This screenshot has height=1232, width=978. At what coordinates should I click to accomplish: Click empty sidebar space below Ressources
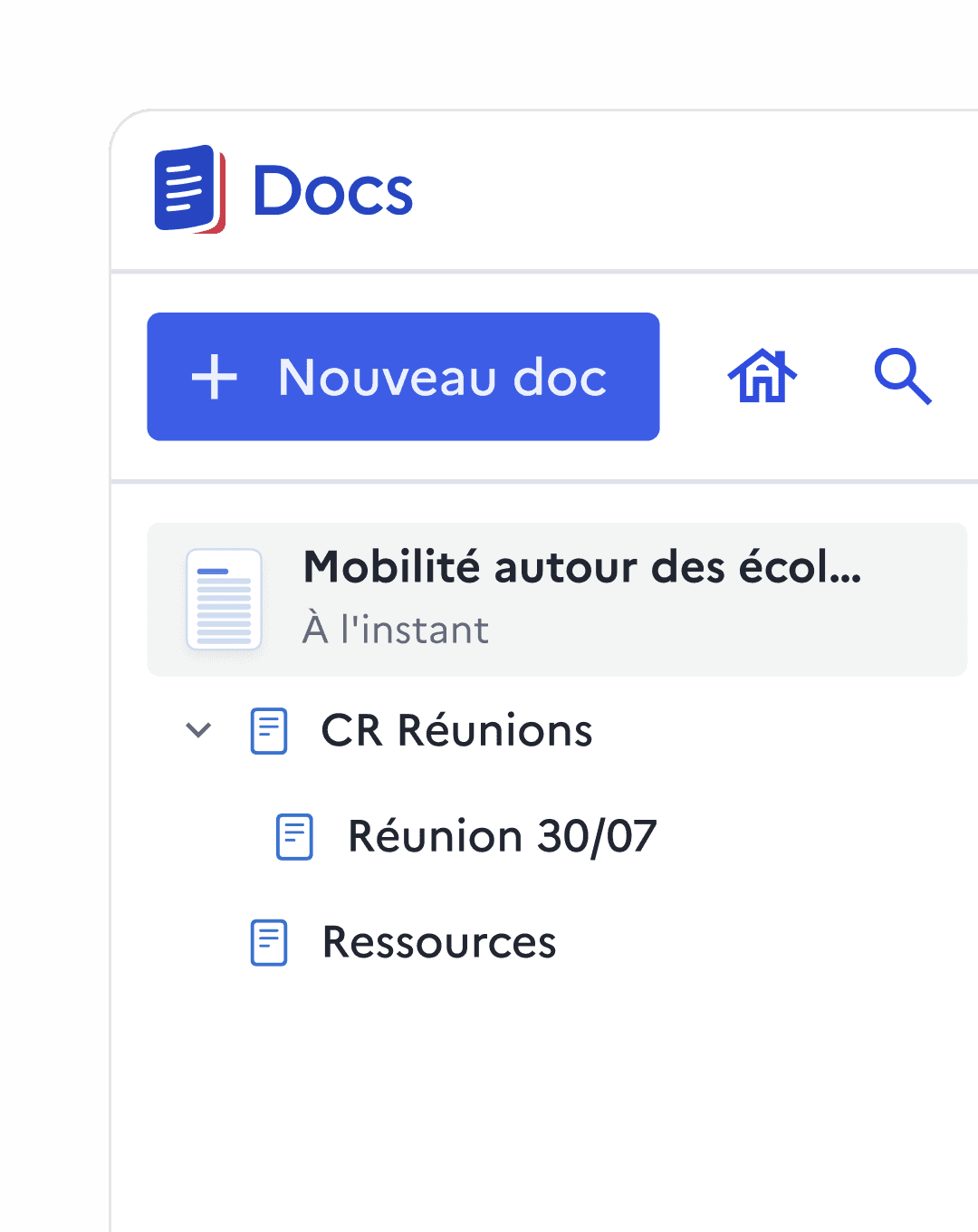coord(543,1105)
